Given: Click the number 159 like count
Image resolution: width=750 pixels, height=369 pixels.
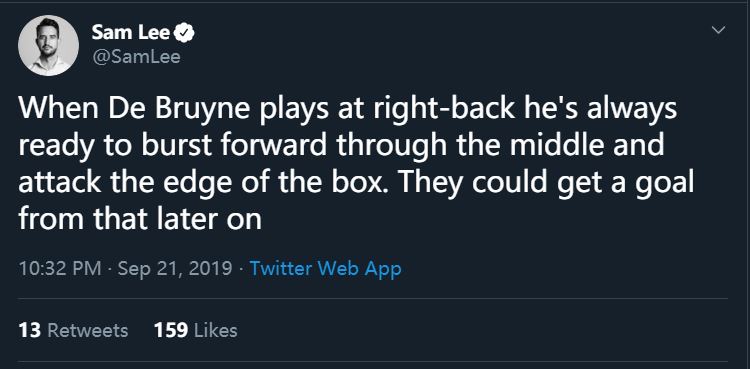Looking at the screenshot, I should tap(171, 331).
